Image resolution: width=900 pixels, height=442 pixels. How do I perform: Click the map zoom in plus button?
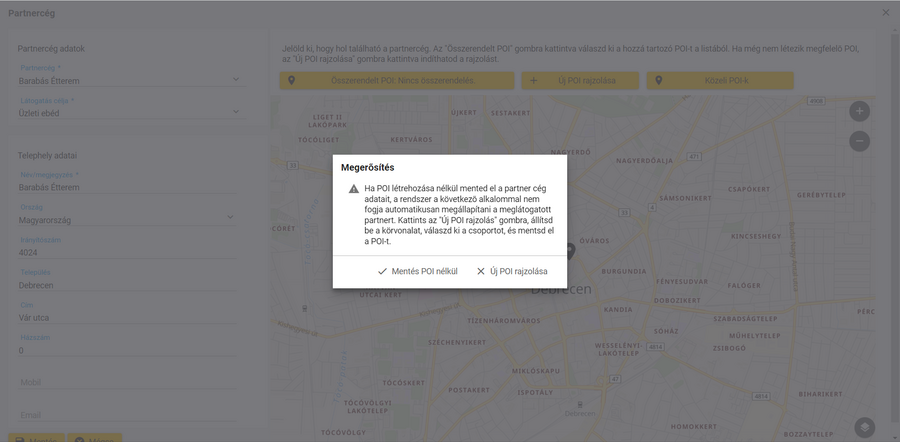pos(859,111)
